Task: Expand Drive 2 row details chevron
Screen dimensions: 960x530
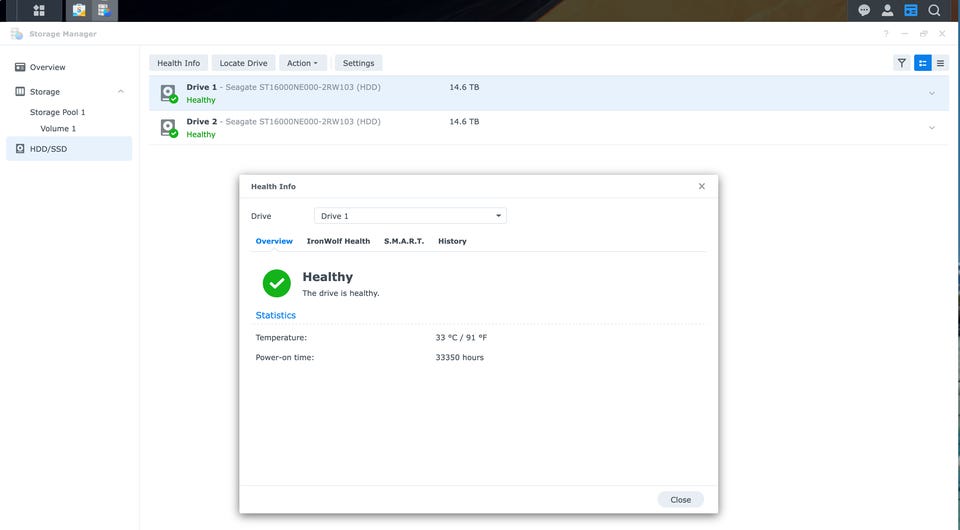Action: point(932,128)
